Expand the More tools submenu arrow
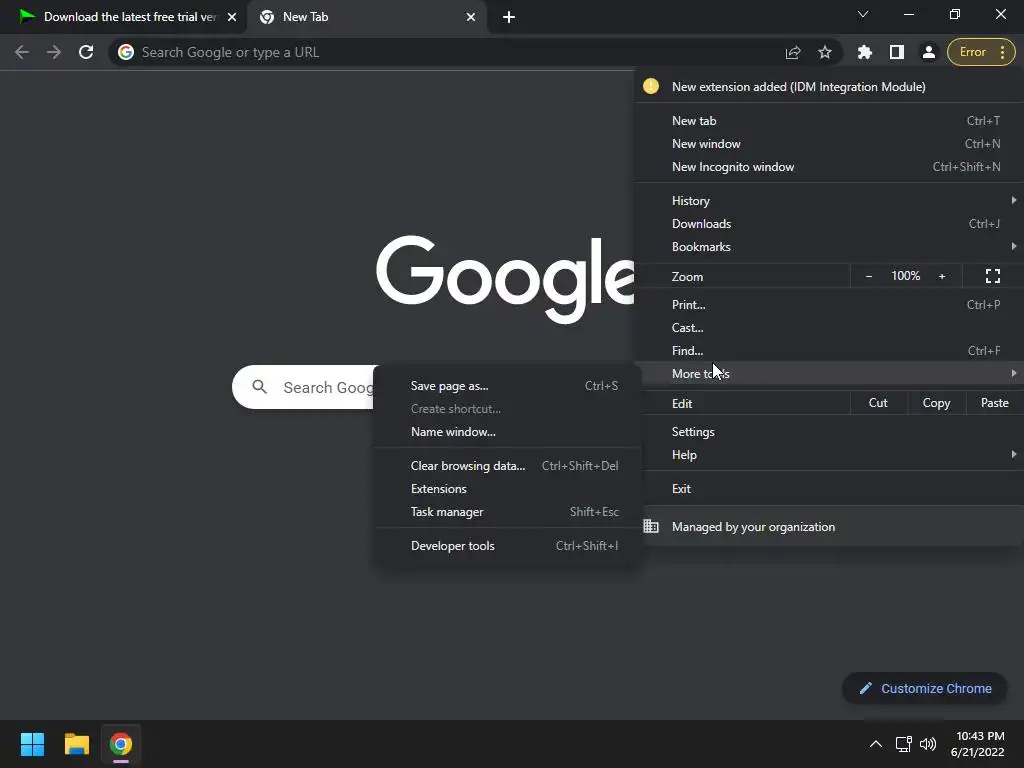 pyautogui.click(x=1014, y=373)
